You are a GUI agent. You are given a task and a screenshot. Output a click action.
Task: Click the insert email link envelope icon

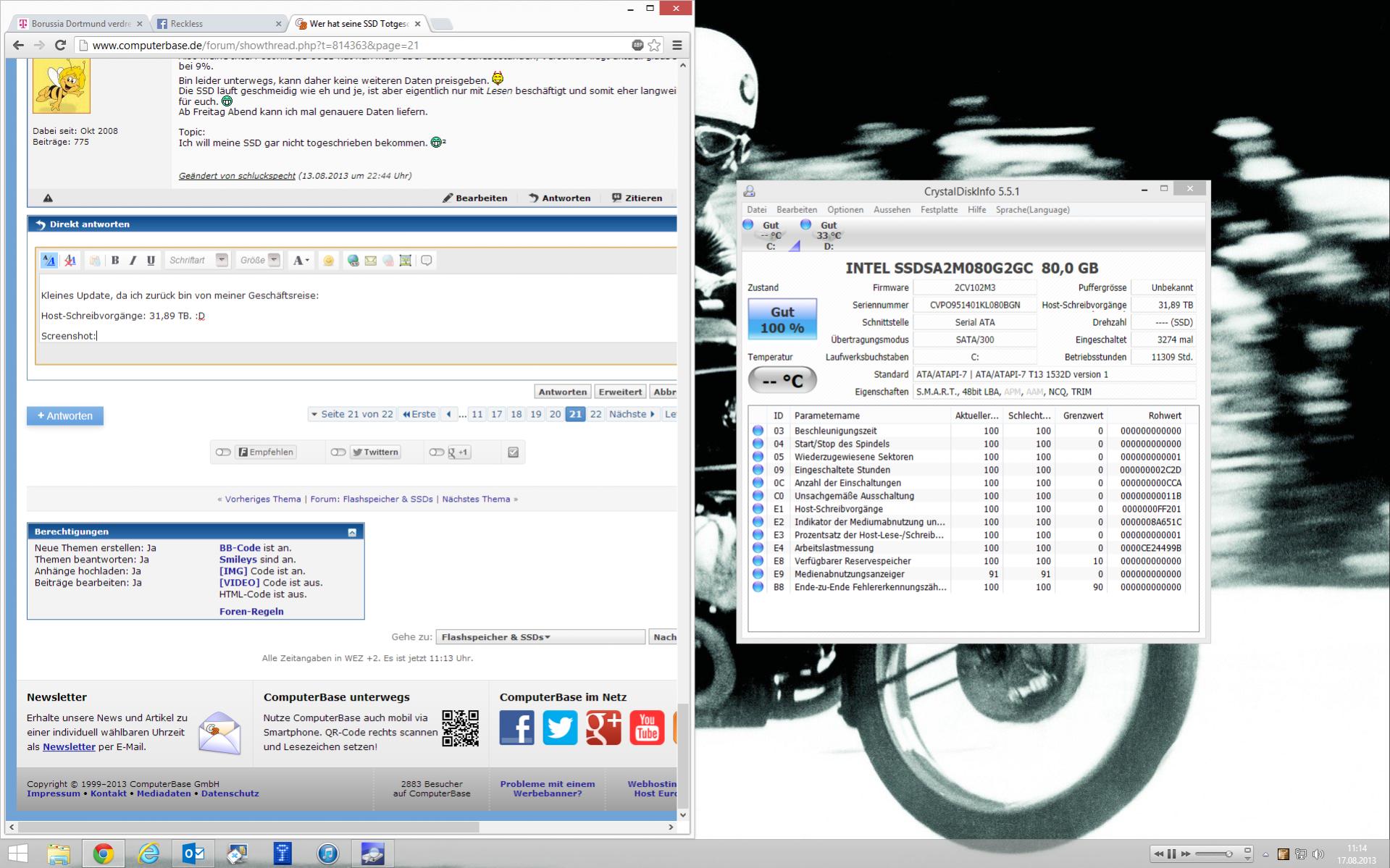point(370,261)
